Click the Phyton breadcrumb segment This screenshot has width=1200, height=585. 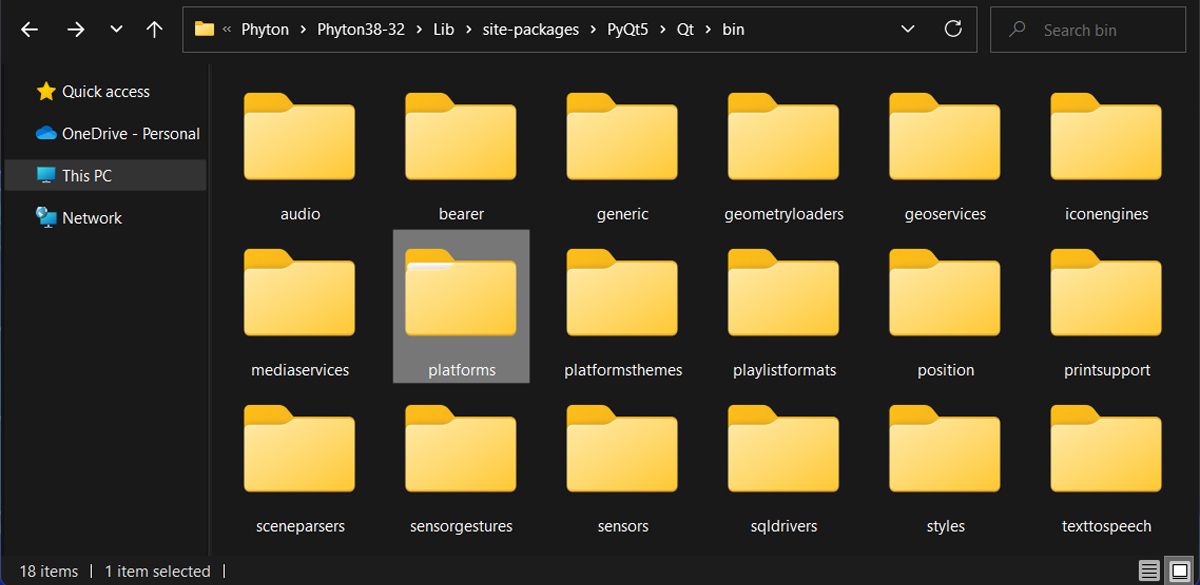tap(265, 30)
